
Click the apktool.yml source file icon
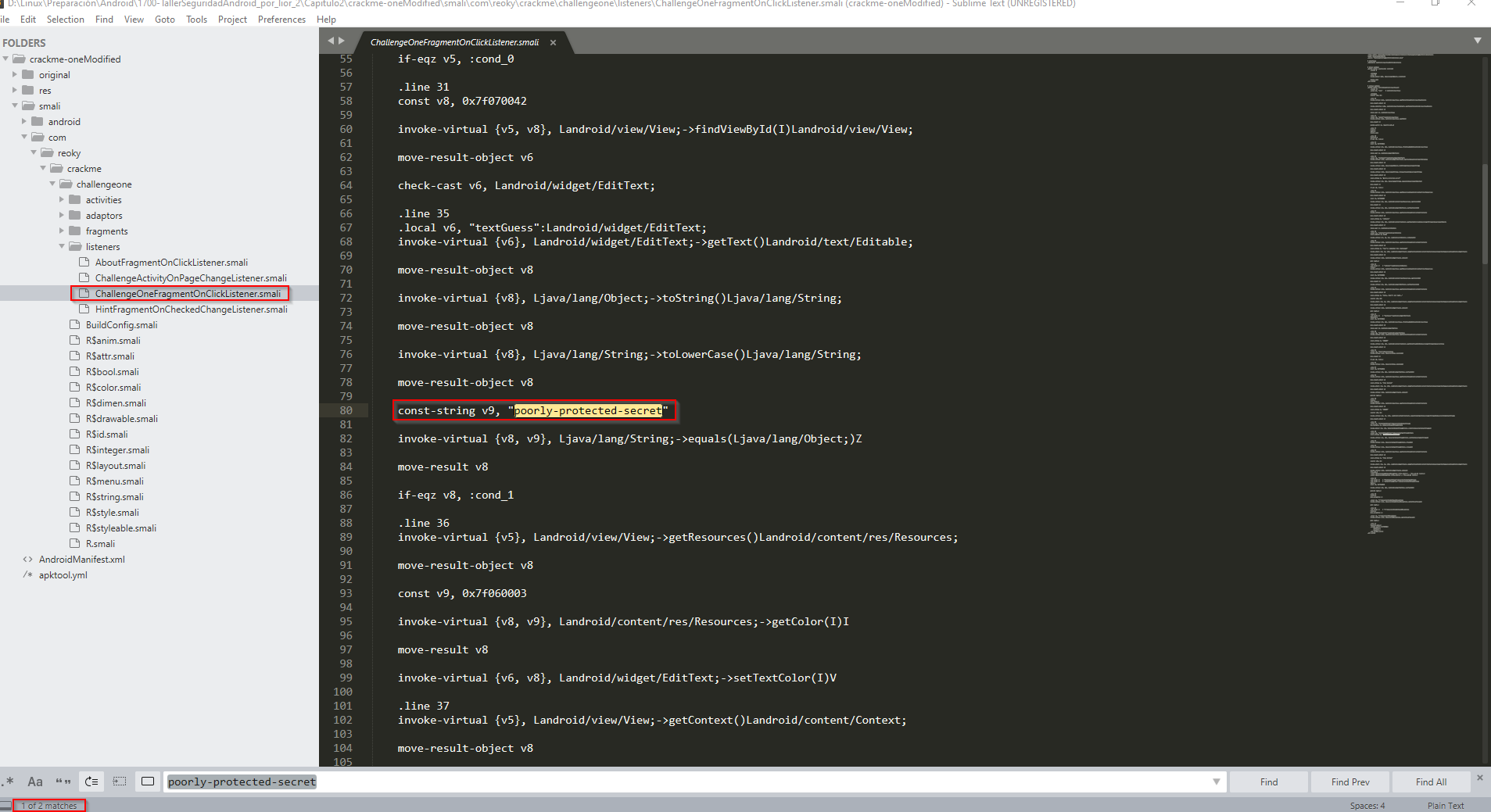(x=28, y=574)
